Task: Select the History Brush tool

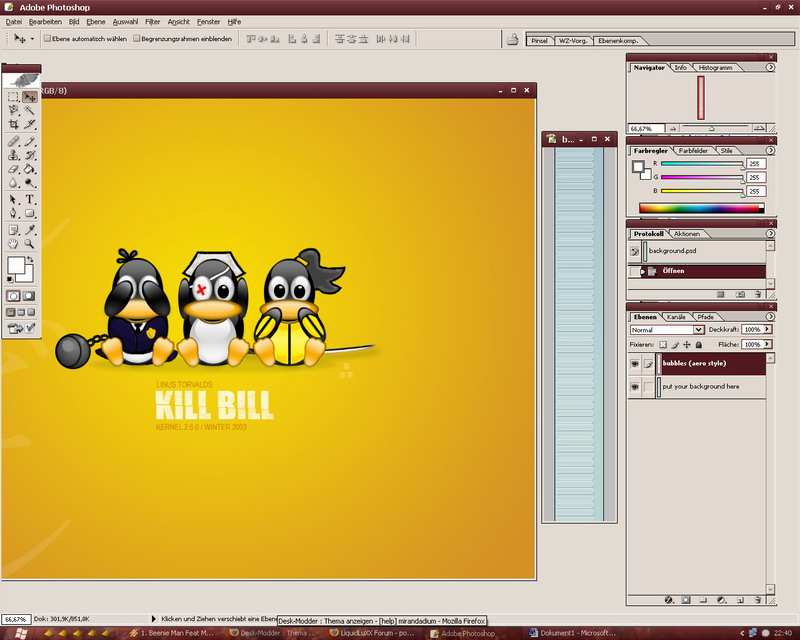Action: 30,155
